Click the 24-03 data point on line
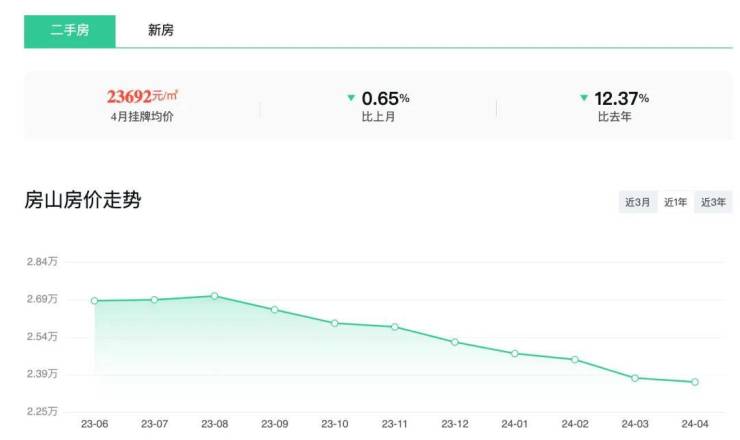 point(634,378)
